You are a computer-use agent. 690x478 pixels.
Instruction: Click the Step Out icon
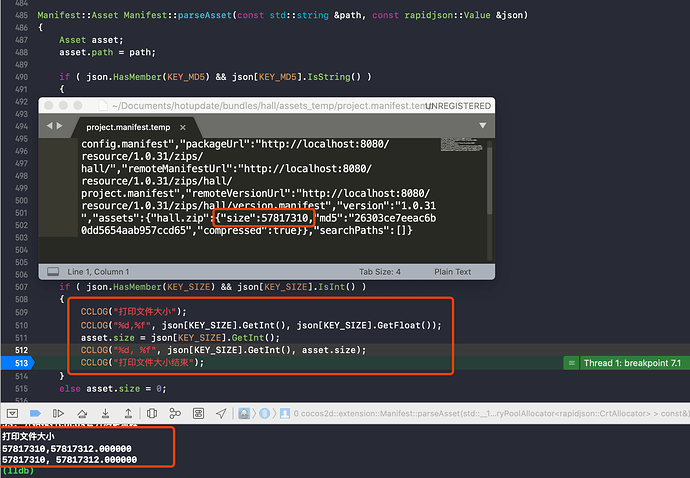click(128, 413)
